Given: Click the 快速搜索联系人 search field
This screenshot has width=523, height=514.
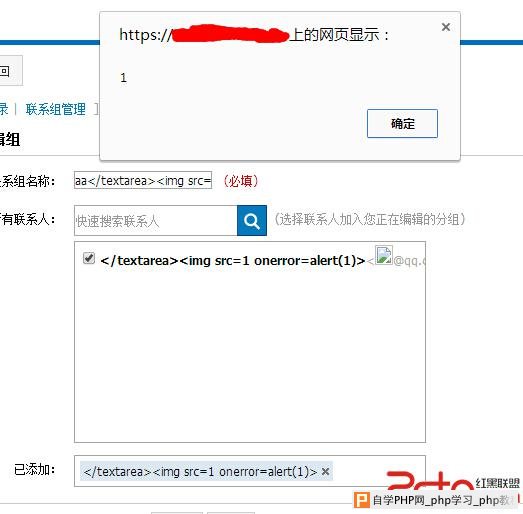Looking at the screenshot, I should (156, 220).
